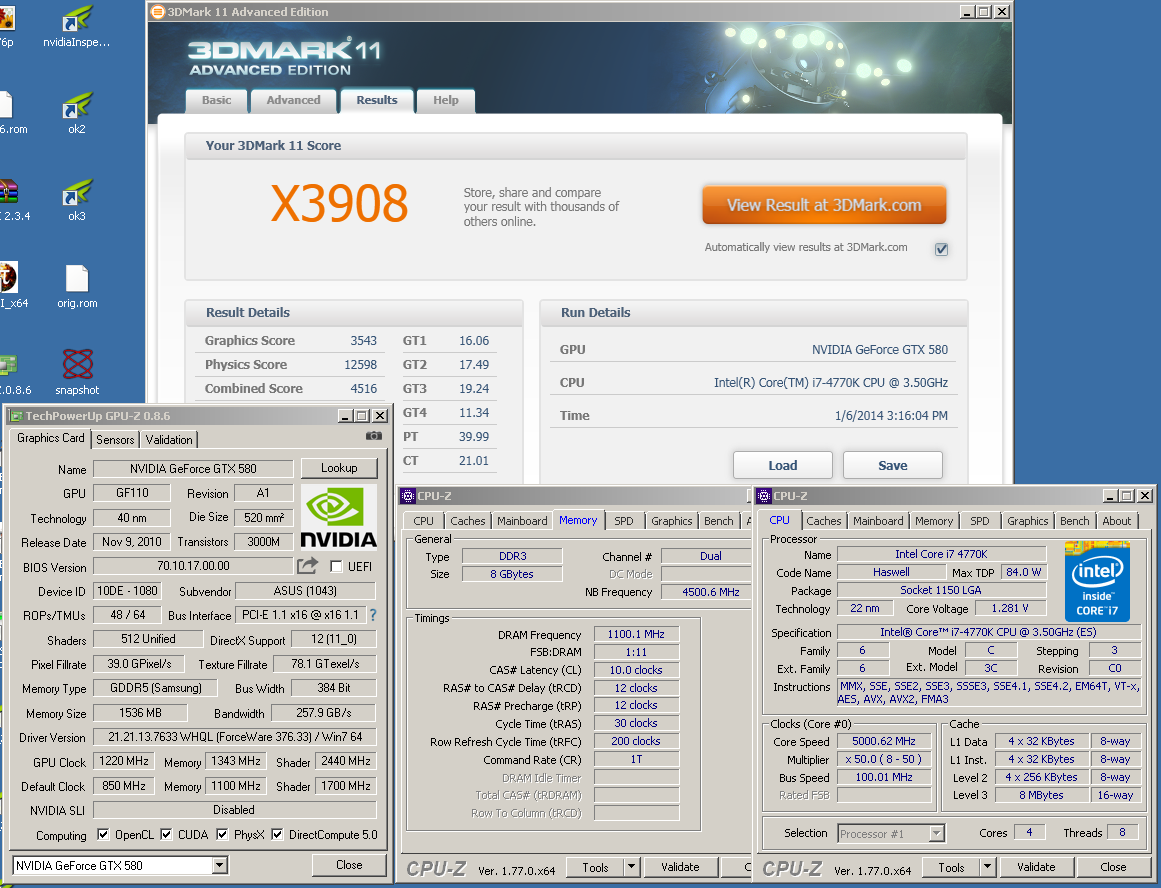
Task: Open SPD tab in right CPU-Z window
Action: coord(980,521)
